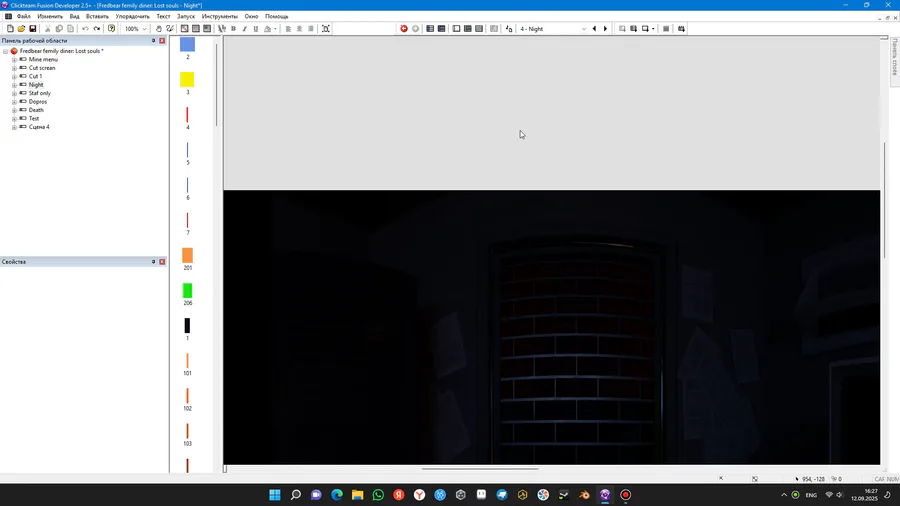This screenshot has width=900, height=506.
Task: Click the horizontal scrollbar of frame editor
Action: click(x=480, y=469)
